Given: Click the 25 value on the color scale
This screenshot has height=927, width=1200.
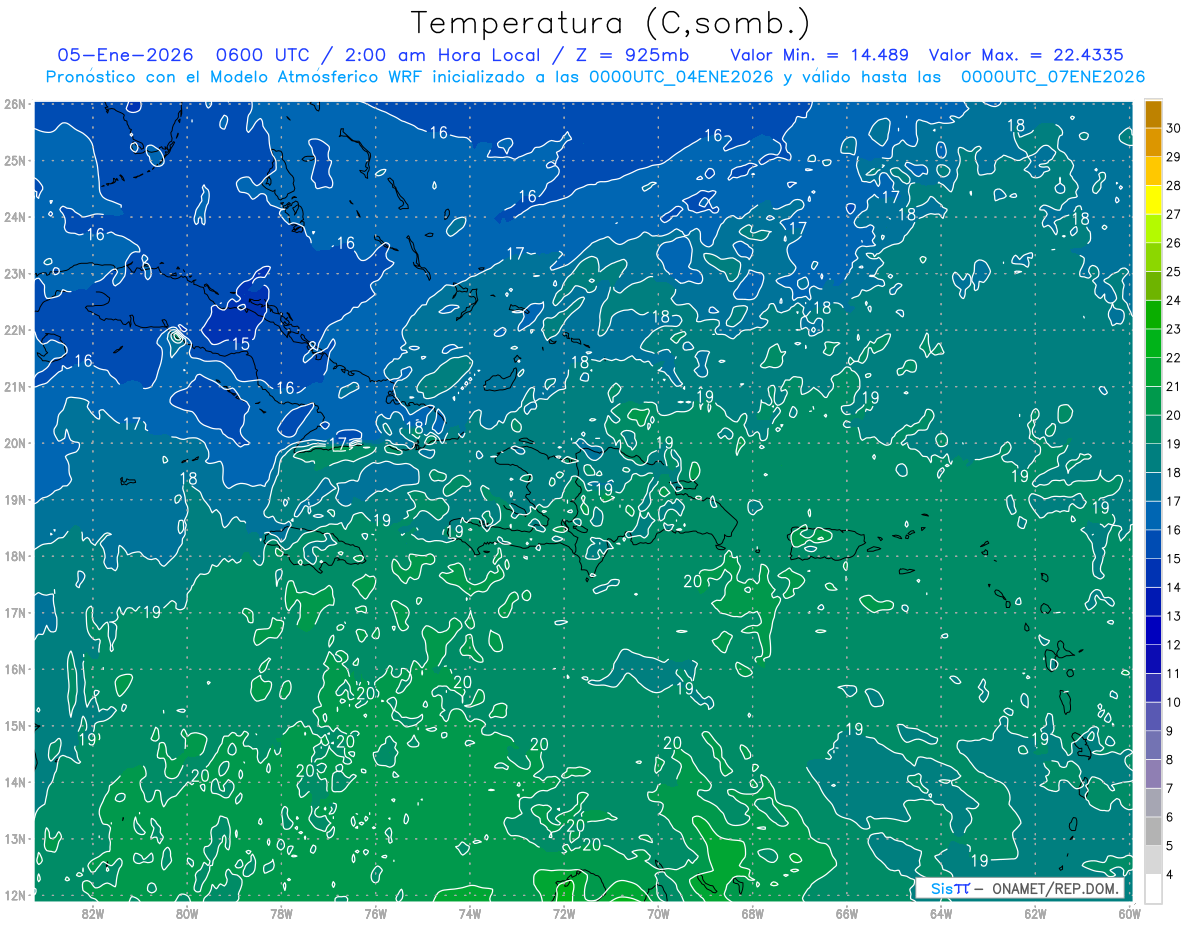Looking at the screenshot, I should tap(1173, 271).
